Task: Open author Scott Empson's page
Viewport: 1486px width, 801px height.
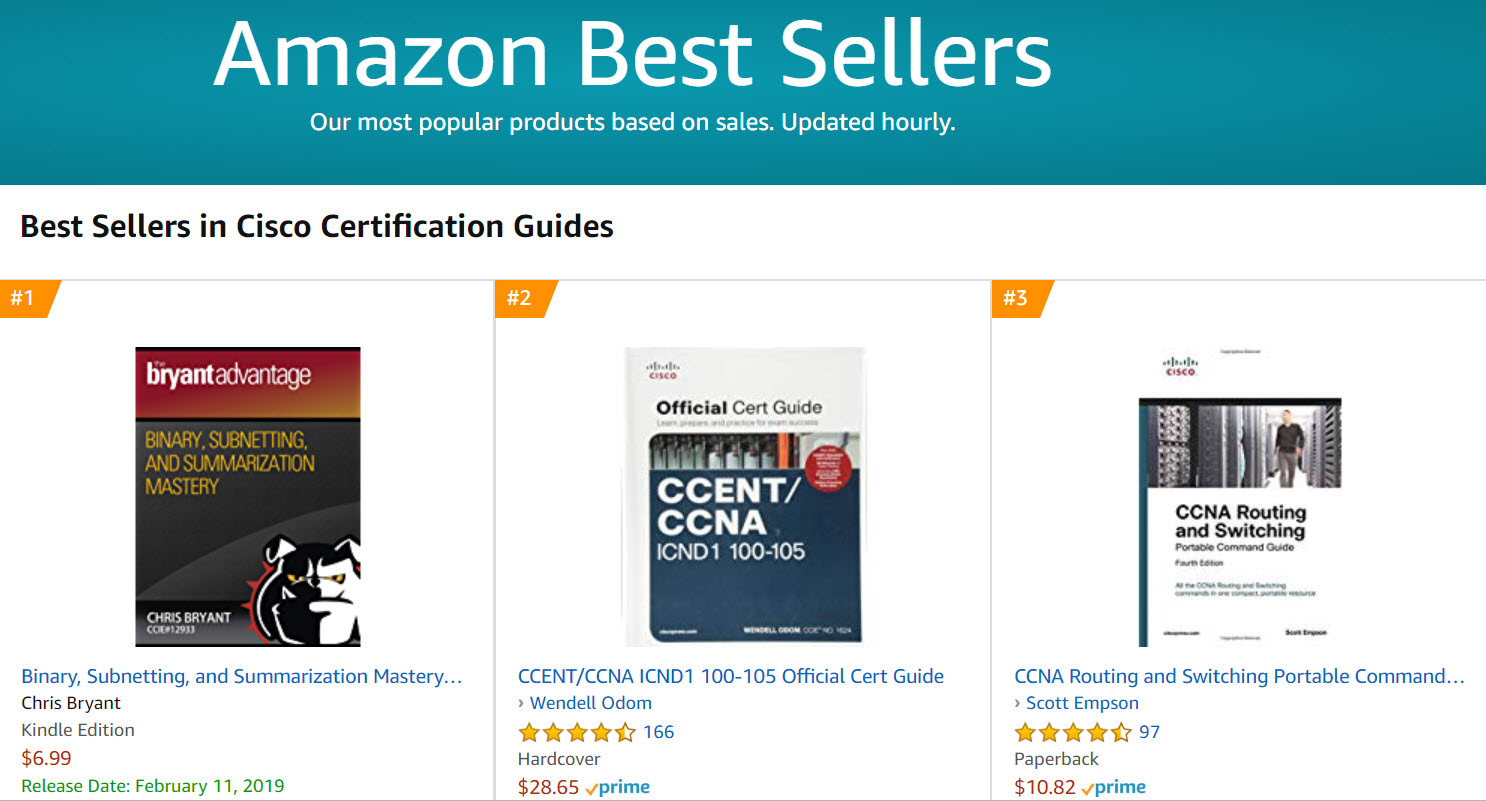Action: [x=1082, y=703]
